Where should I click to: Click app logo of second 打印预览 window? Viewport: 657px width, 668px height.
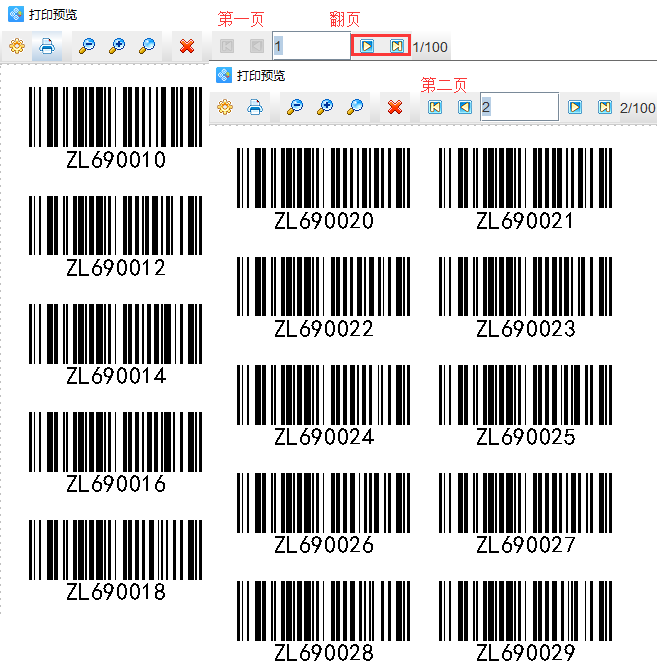click(x=224, y=75)
